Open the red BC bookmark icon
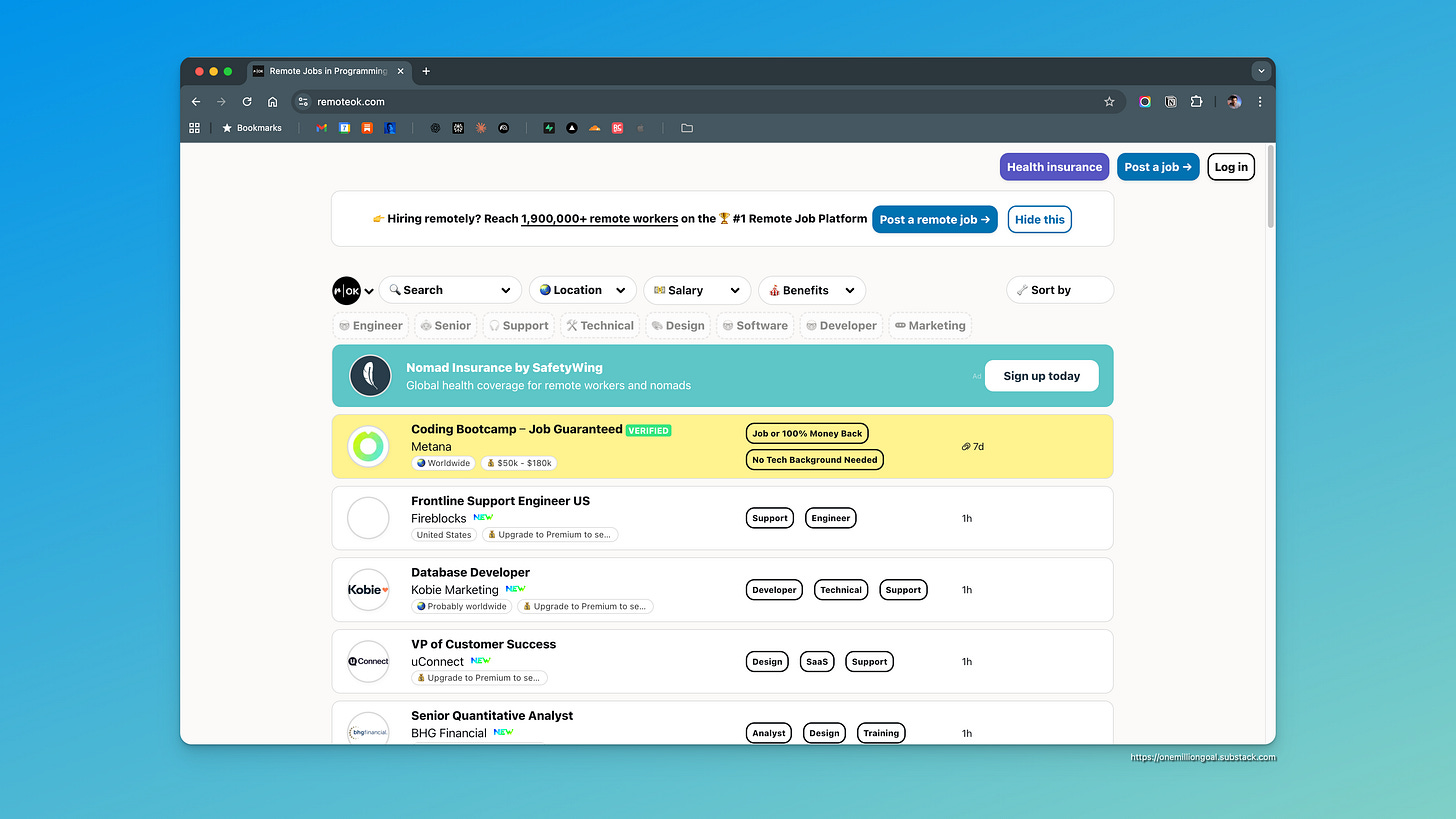 coord(617,128)
